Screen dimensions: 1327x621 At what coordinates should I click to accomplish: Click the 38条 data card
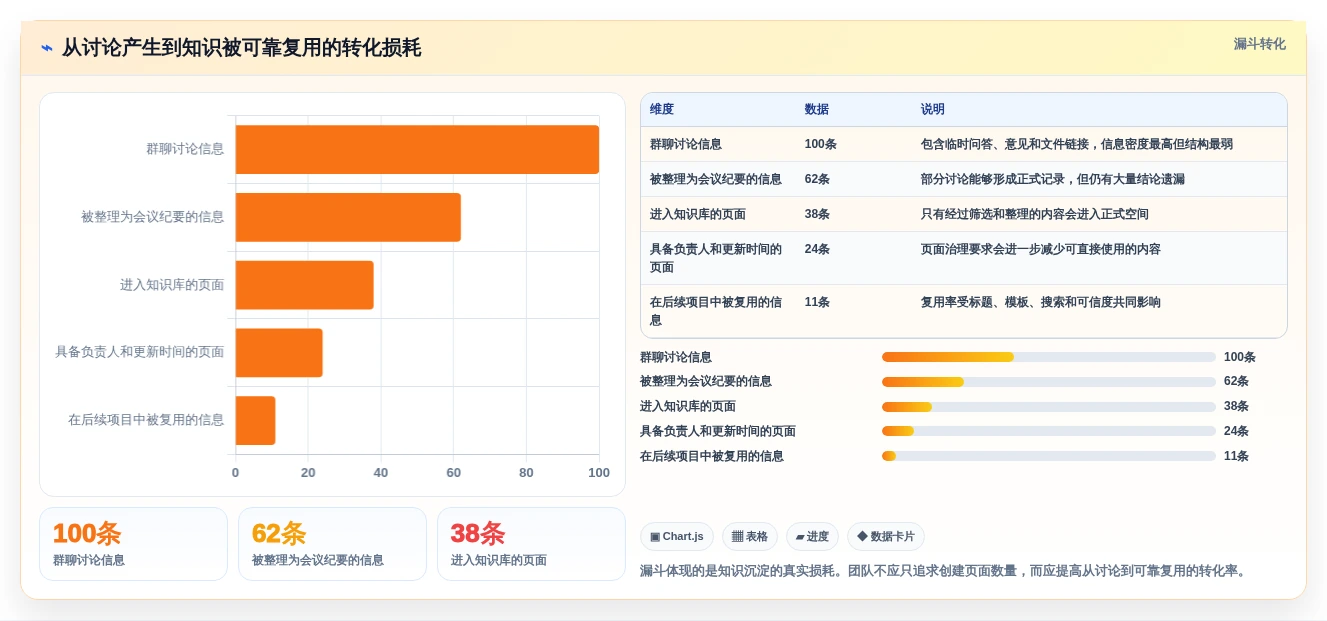(531, 544)
